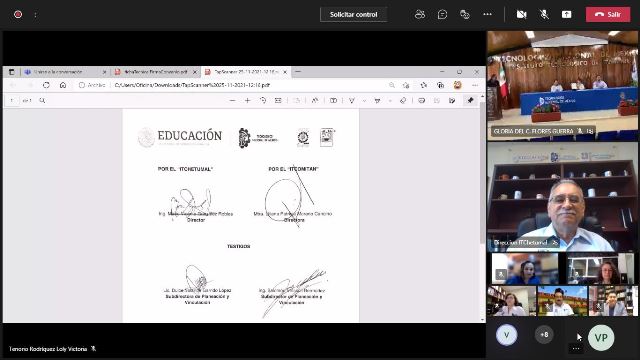Toggle the camera on

click(x=521, y=14)
